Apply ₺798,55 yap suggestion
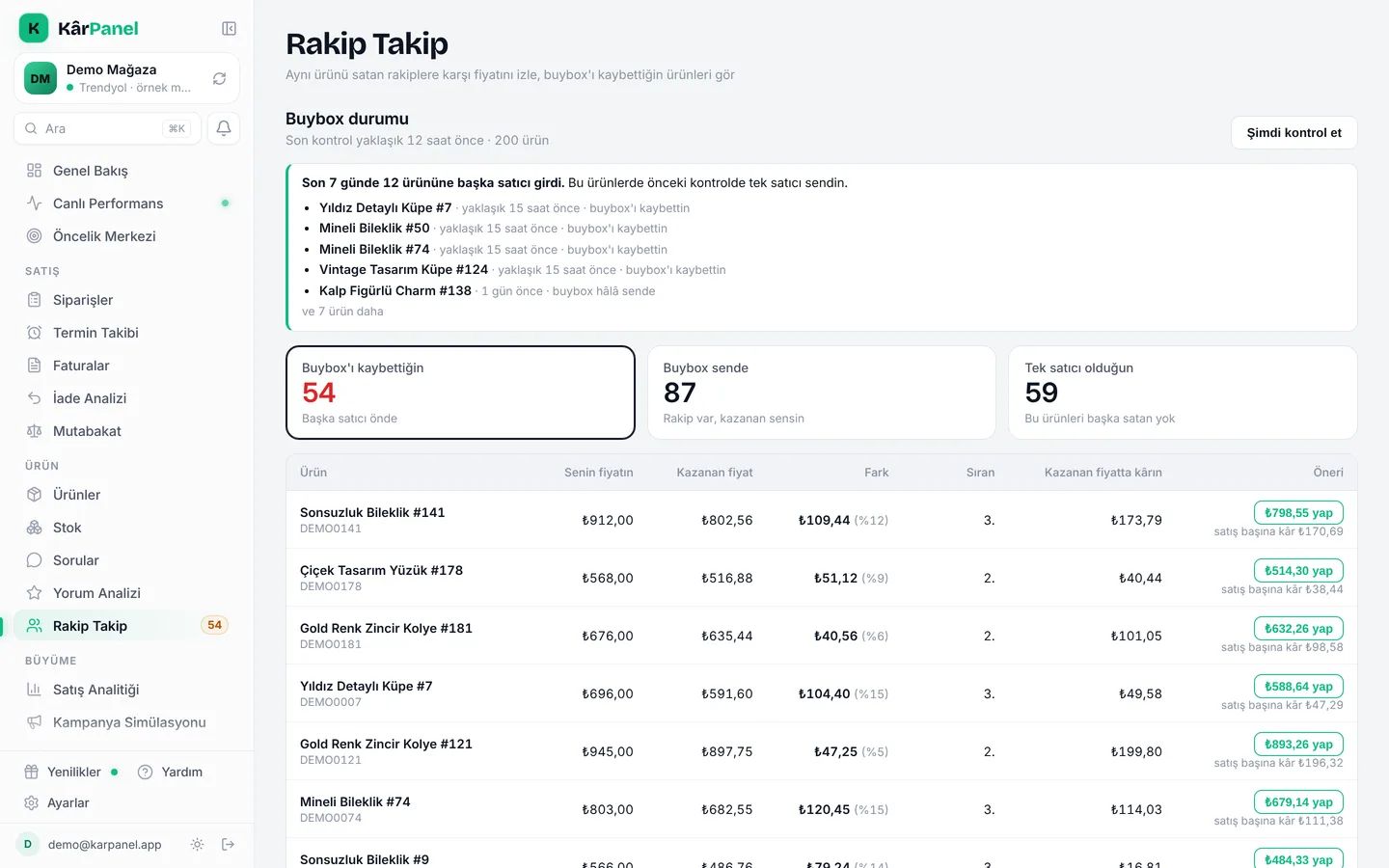 [x=1298, y=513]
